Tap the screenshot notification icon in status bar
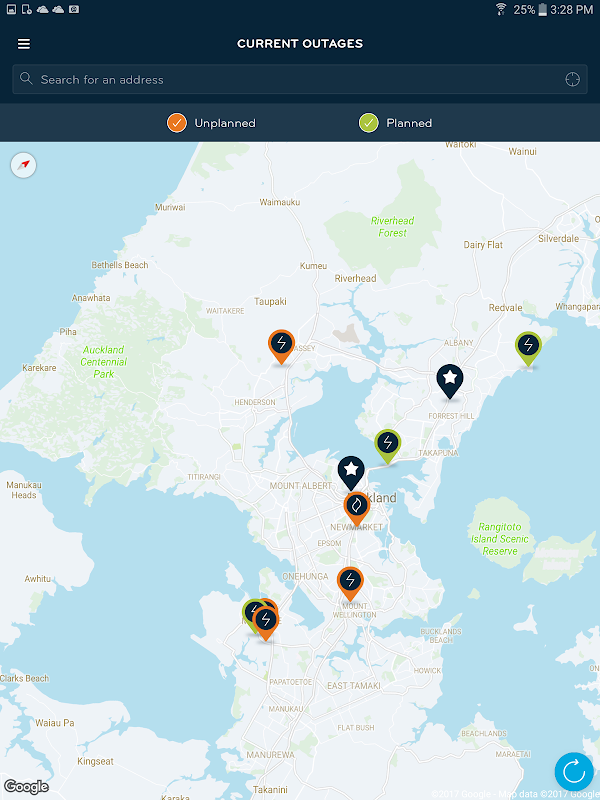600x800 pixels. (x=11, y=9)
